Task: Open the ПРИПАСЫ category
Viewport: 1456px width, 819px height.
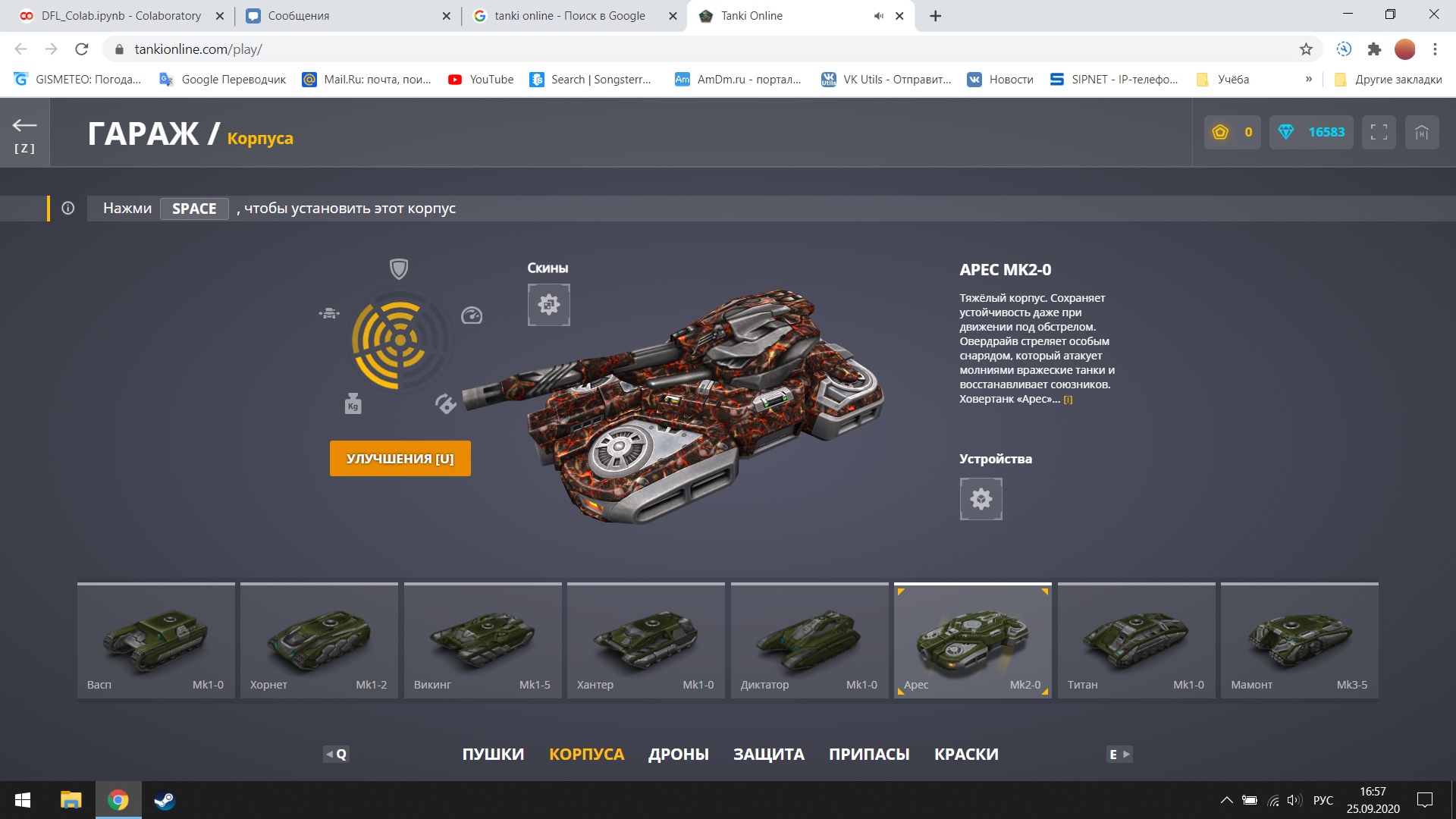Action: (x=869, y=754)
